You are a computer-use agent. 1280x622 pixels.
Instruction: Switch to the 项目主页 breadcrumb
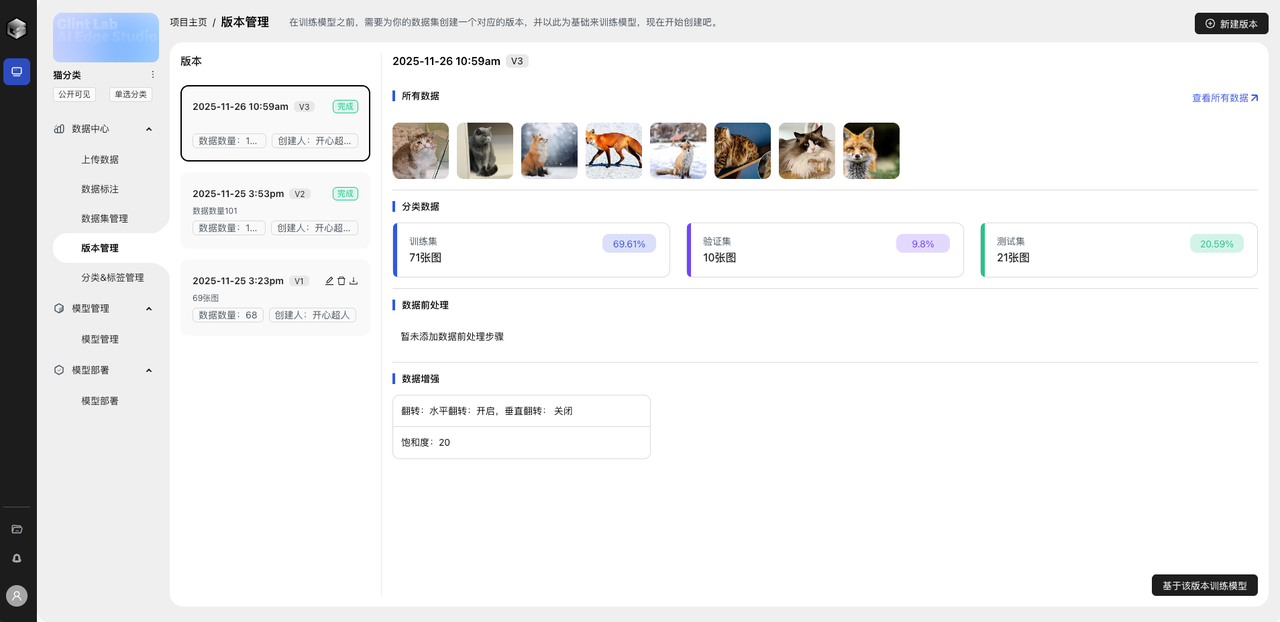click(186, 21)
